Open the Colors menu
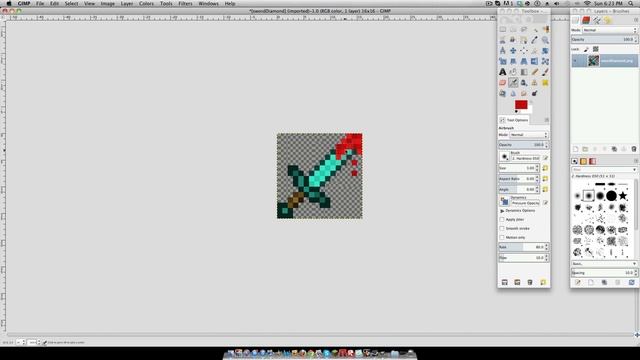640x360 pixels. (146, 3)
